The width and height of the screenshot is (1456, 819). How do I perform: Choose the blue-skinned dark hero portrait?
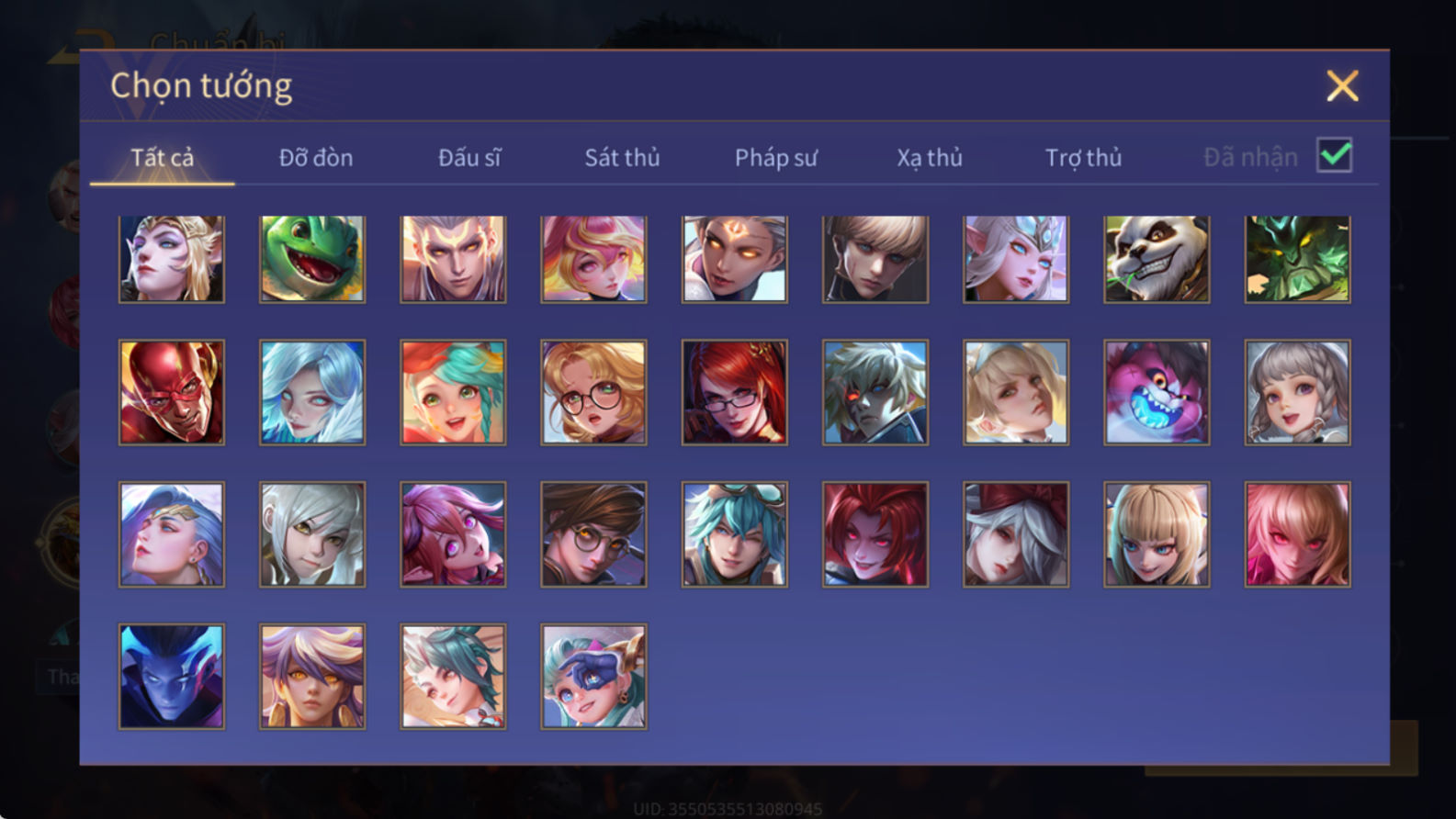(x=172, y=677)
